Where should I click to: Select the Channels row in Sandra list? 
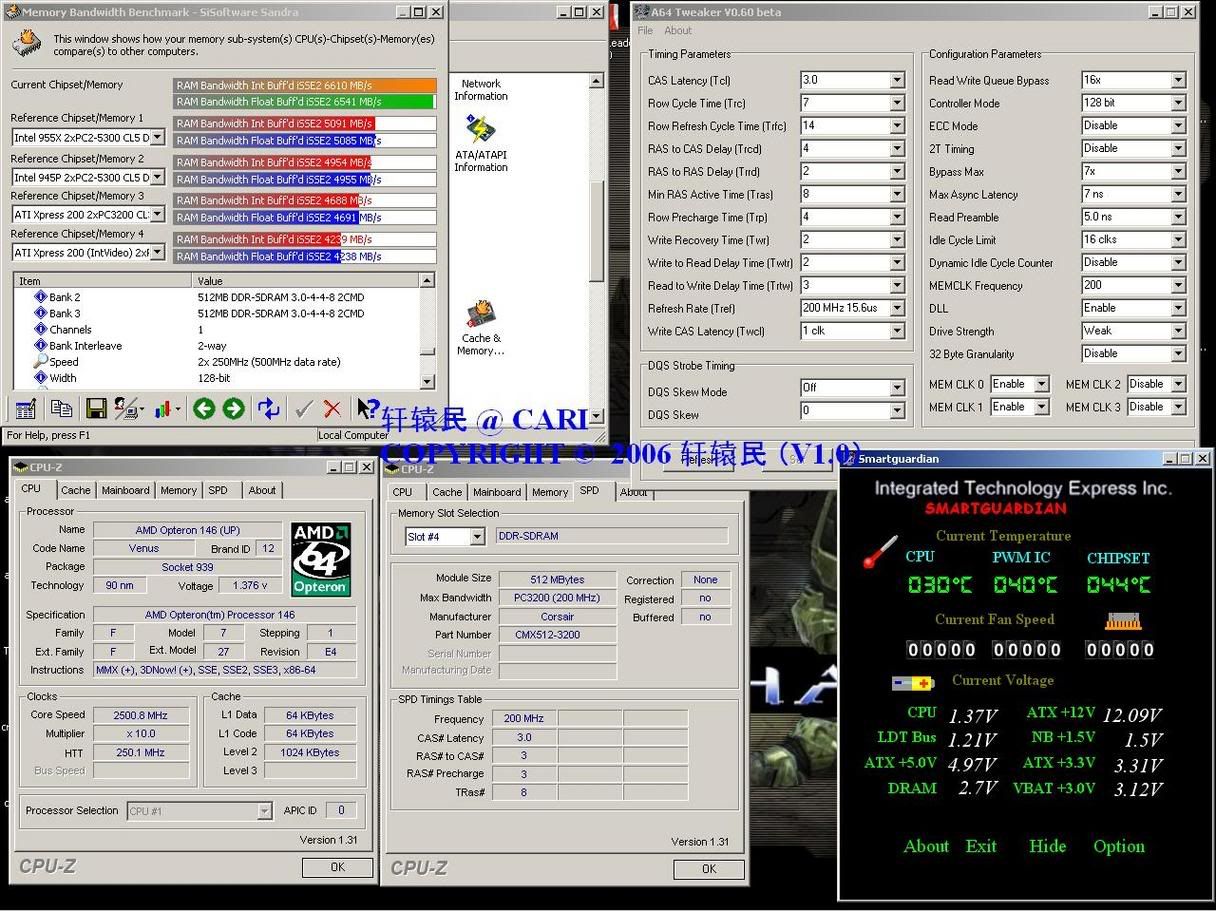coord(224,329)
